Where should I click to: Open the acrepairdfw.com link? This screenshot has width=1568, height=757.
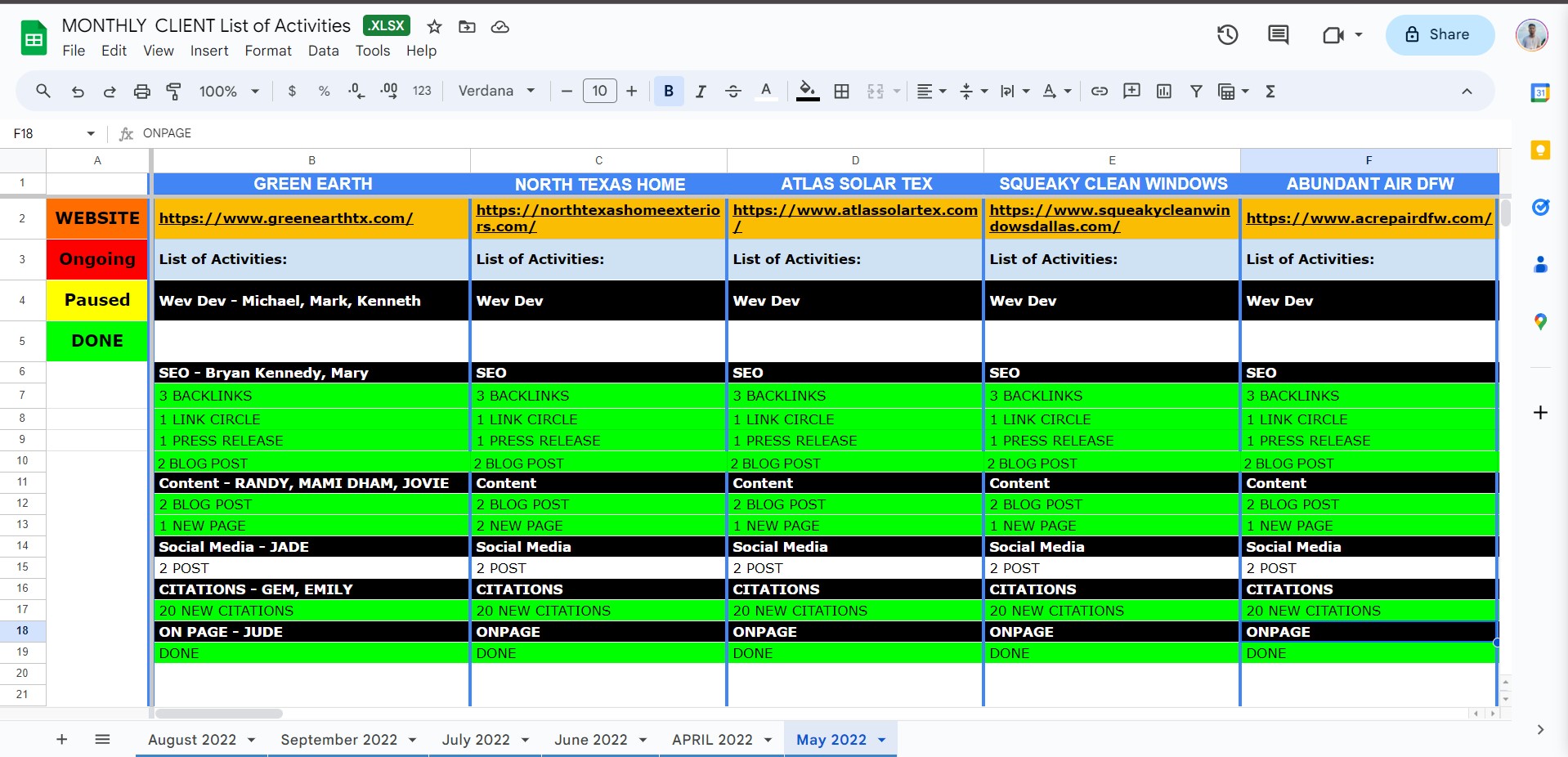pyautogui.click(x=1369, y=218)
